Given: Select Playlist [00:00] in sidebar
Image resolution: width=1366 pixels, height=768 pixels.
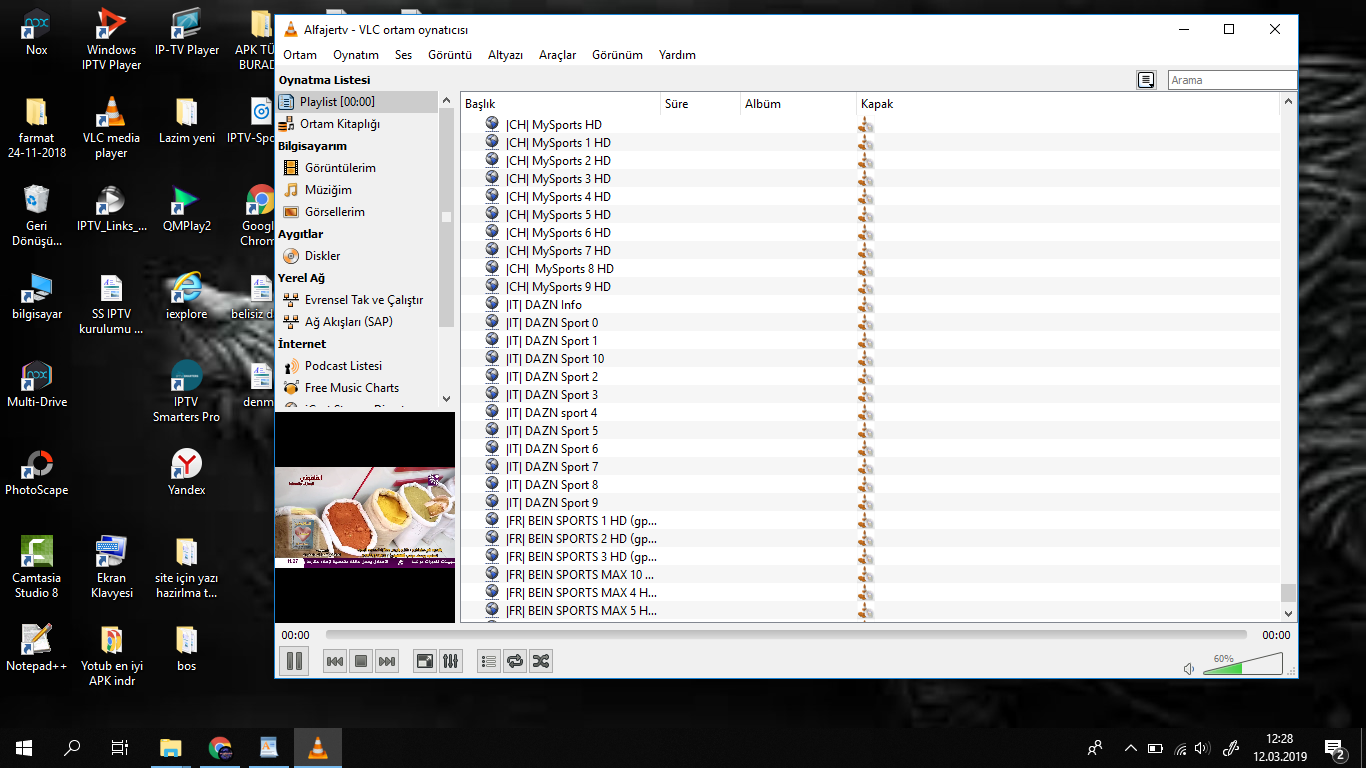Looking at the screenshot, I should click(357, 102).
